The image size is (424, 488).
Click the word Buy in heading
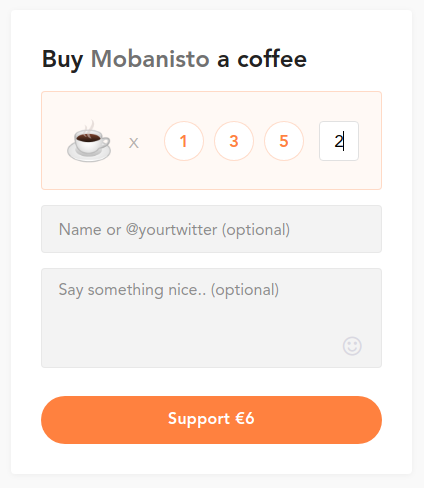point(62,60)
